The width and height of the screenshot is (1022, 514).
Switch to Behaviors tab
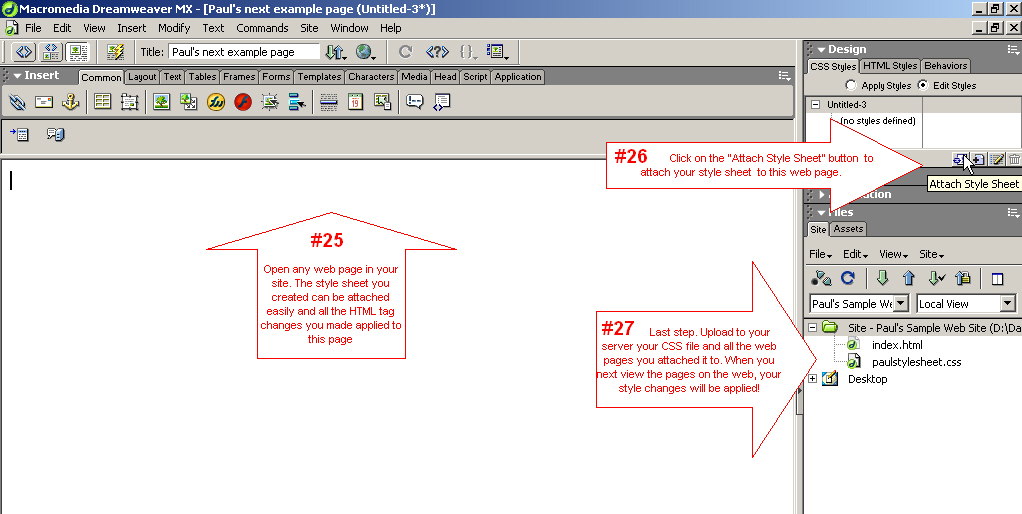[x=945, y=65]
